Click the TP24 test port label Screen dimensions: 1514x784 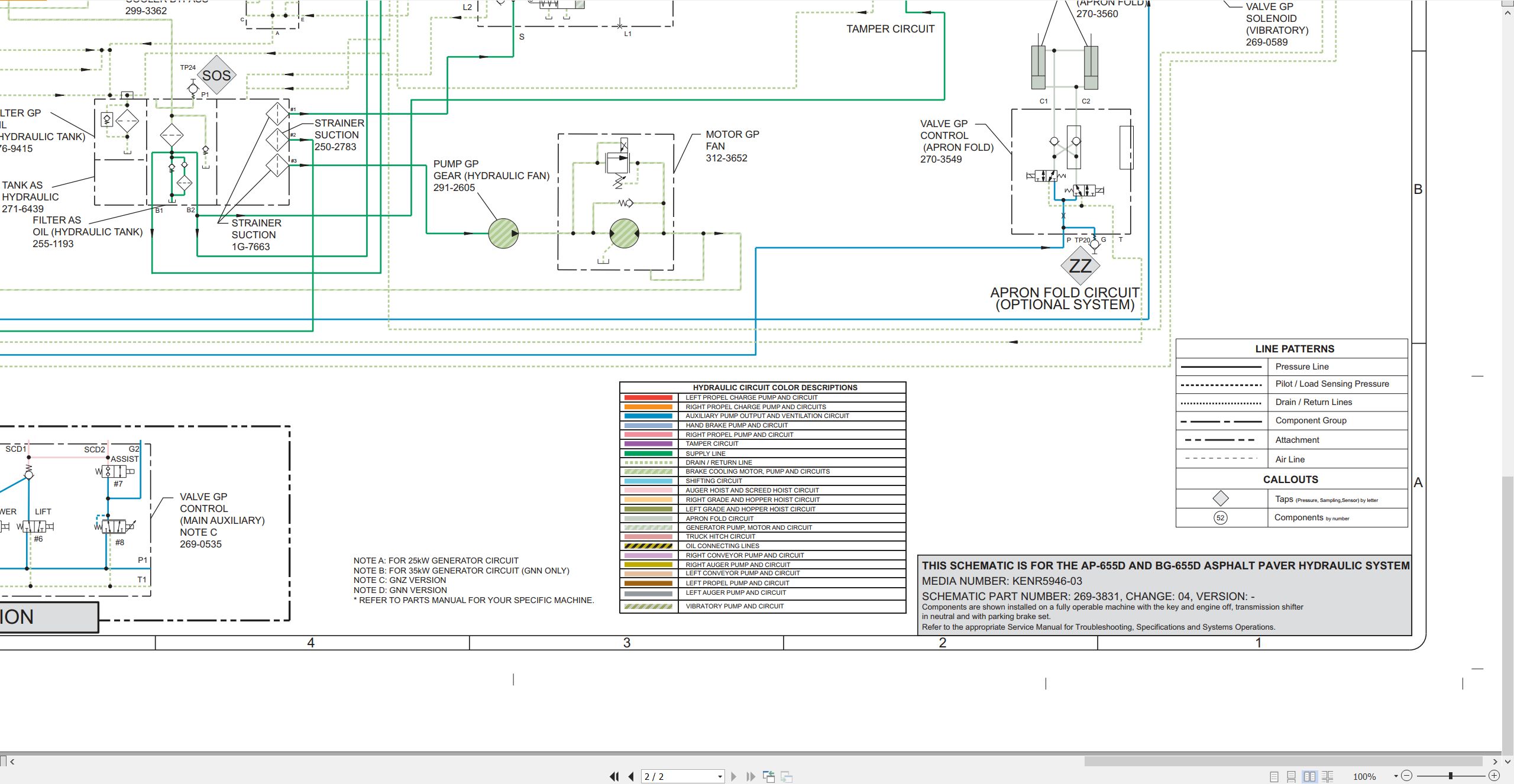tap(187, 67)
